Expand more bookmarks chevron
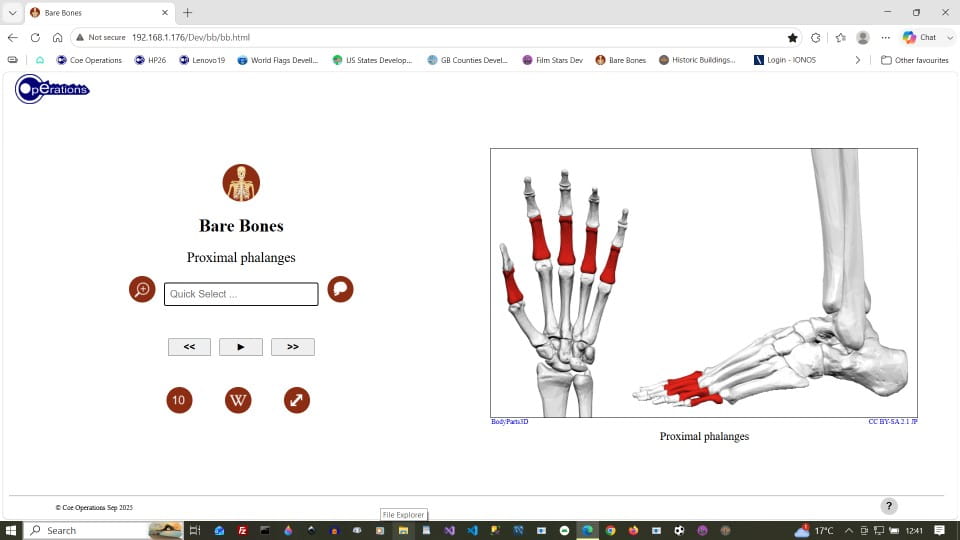This screenshot has height=540, width=960. tap(858, 60)
